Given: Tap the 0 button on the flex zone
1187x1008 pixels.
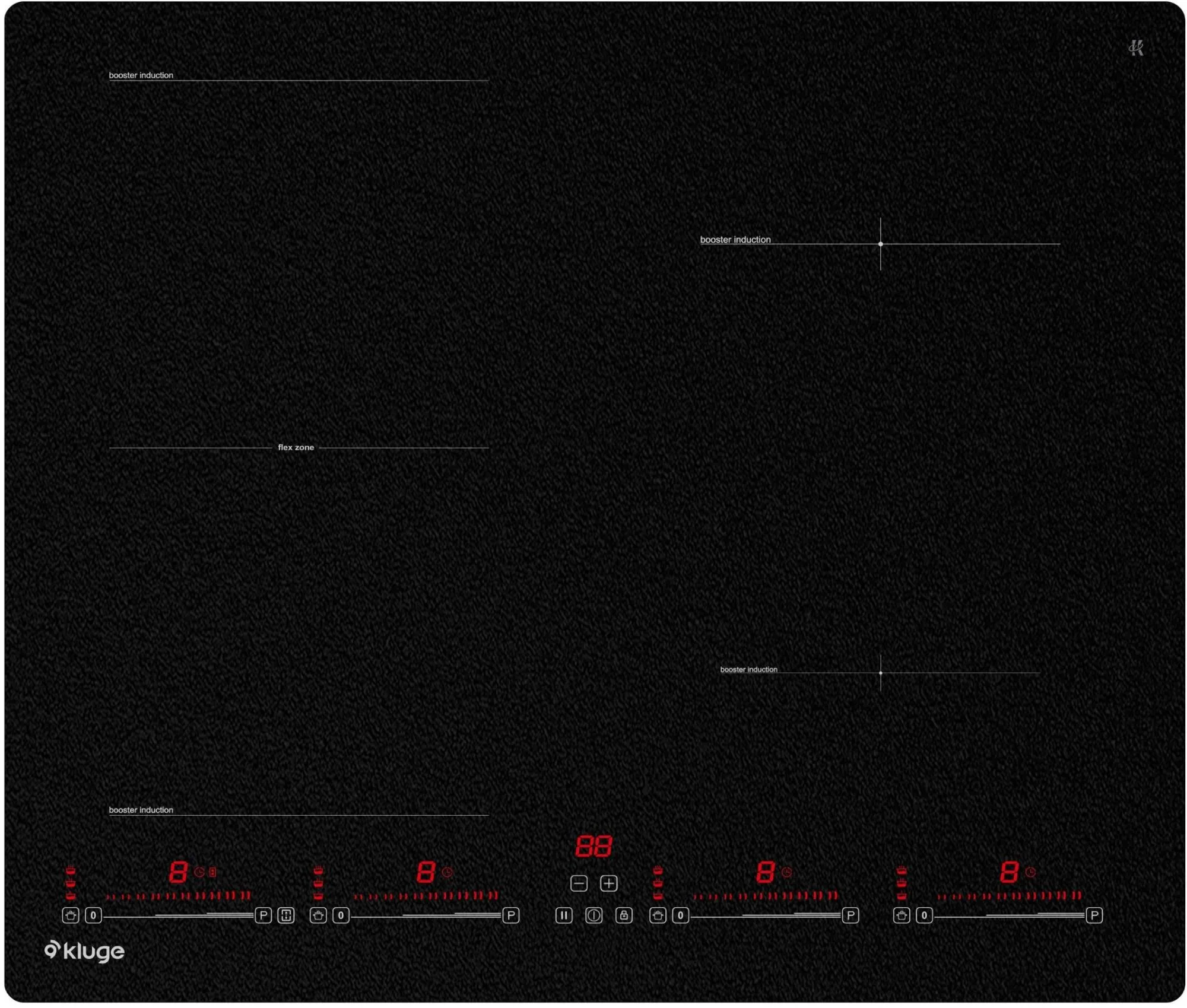Looking at the screenshot, I should pos(93,915).
